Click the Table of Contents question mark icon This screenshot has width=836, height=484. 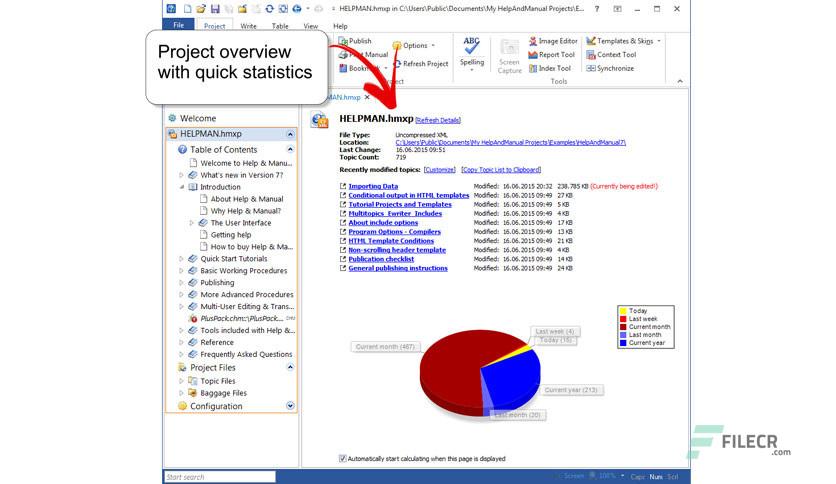coord(182,150)
